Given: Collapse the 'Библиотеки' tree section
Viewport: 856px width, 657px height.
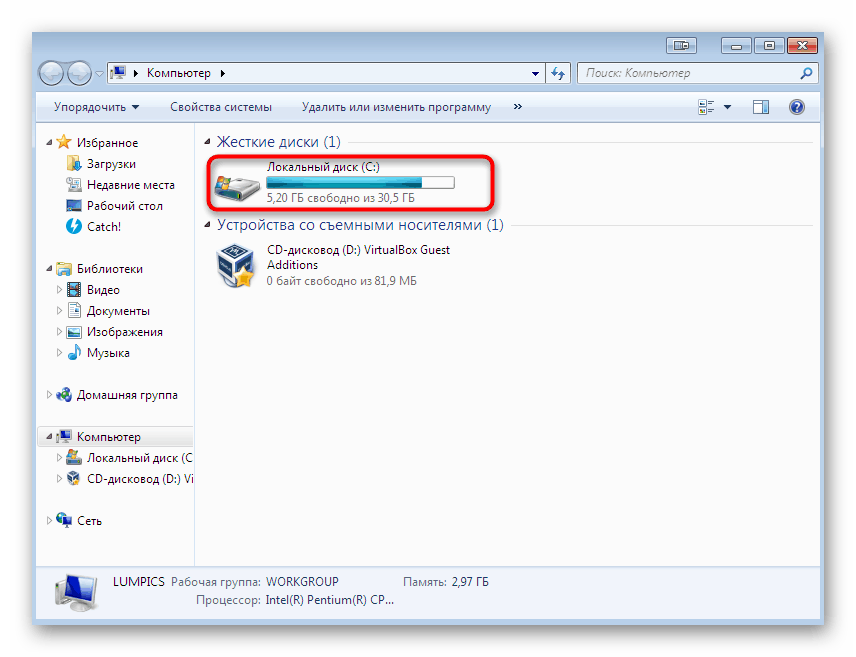Looking at the screenshot, I should (49, 269).
